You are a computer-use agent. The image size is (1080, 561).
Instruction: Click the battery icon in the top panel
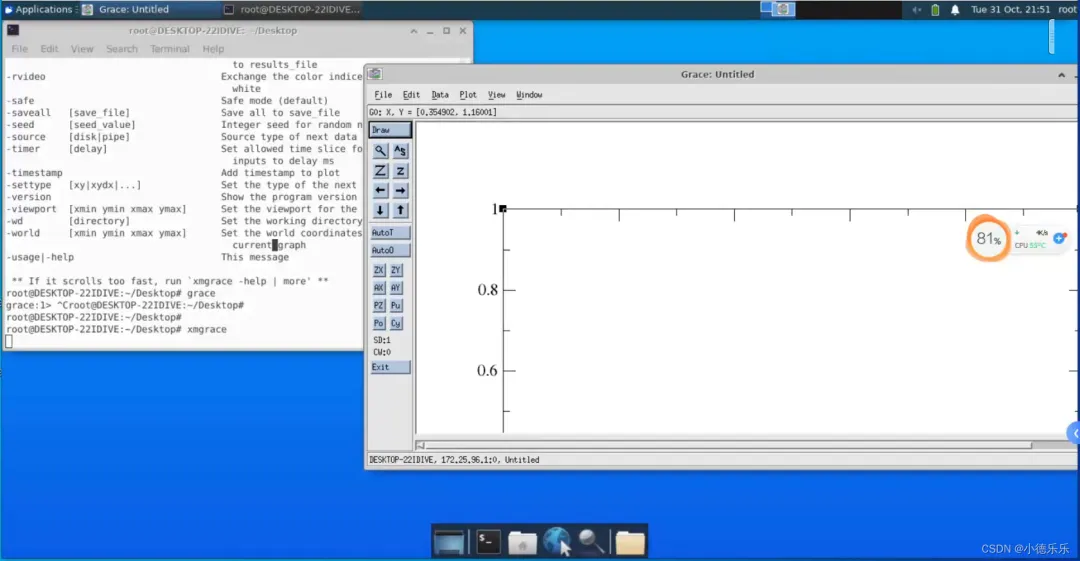point(935,10)
